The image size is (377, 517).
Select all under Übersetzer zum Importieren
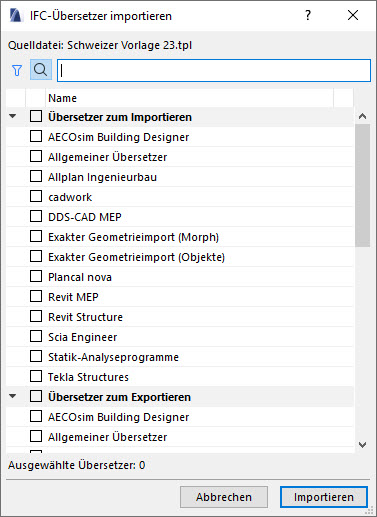pos(36,116)
